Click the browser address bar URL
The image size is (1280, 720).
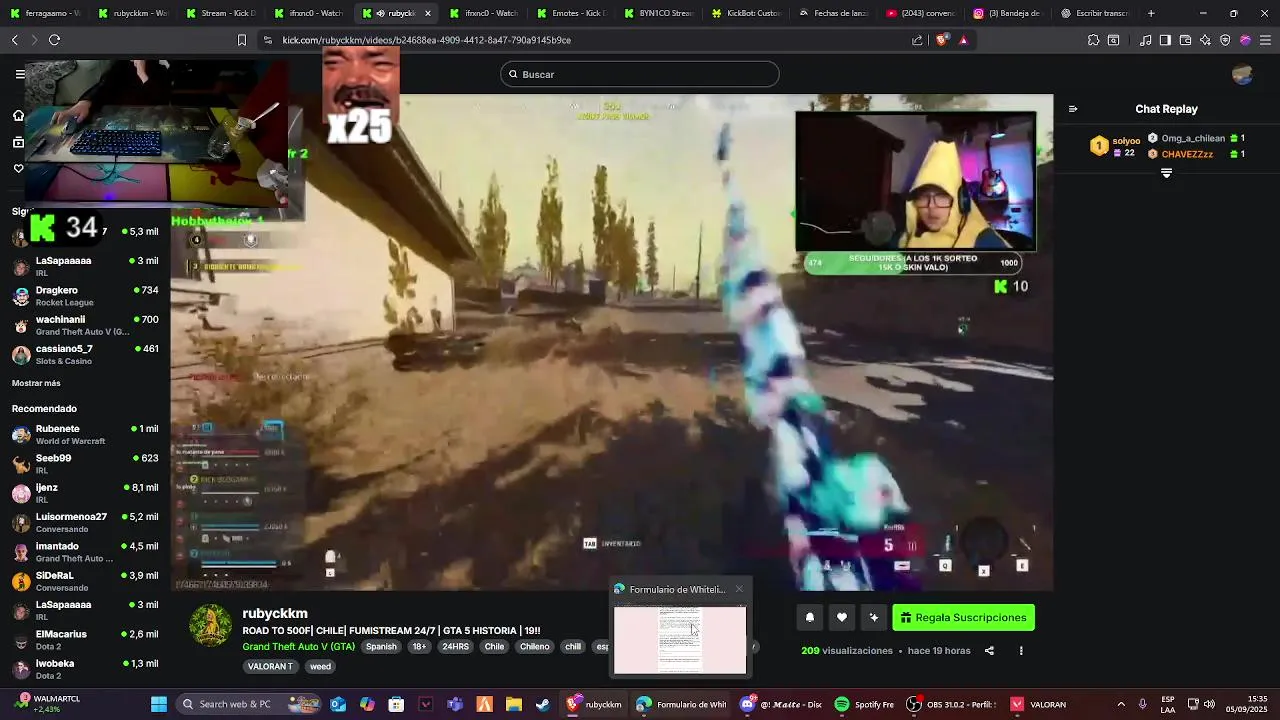(426, 40)
